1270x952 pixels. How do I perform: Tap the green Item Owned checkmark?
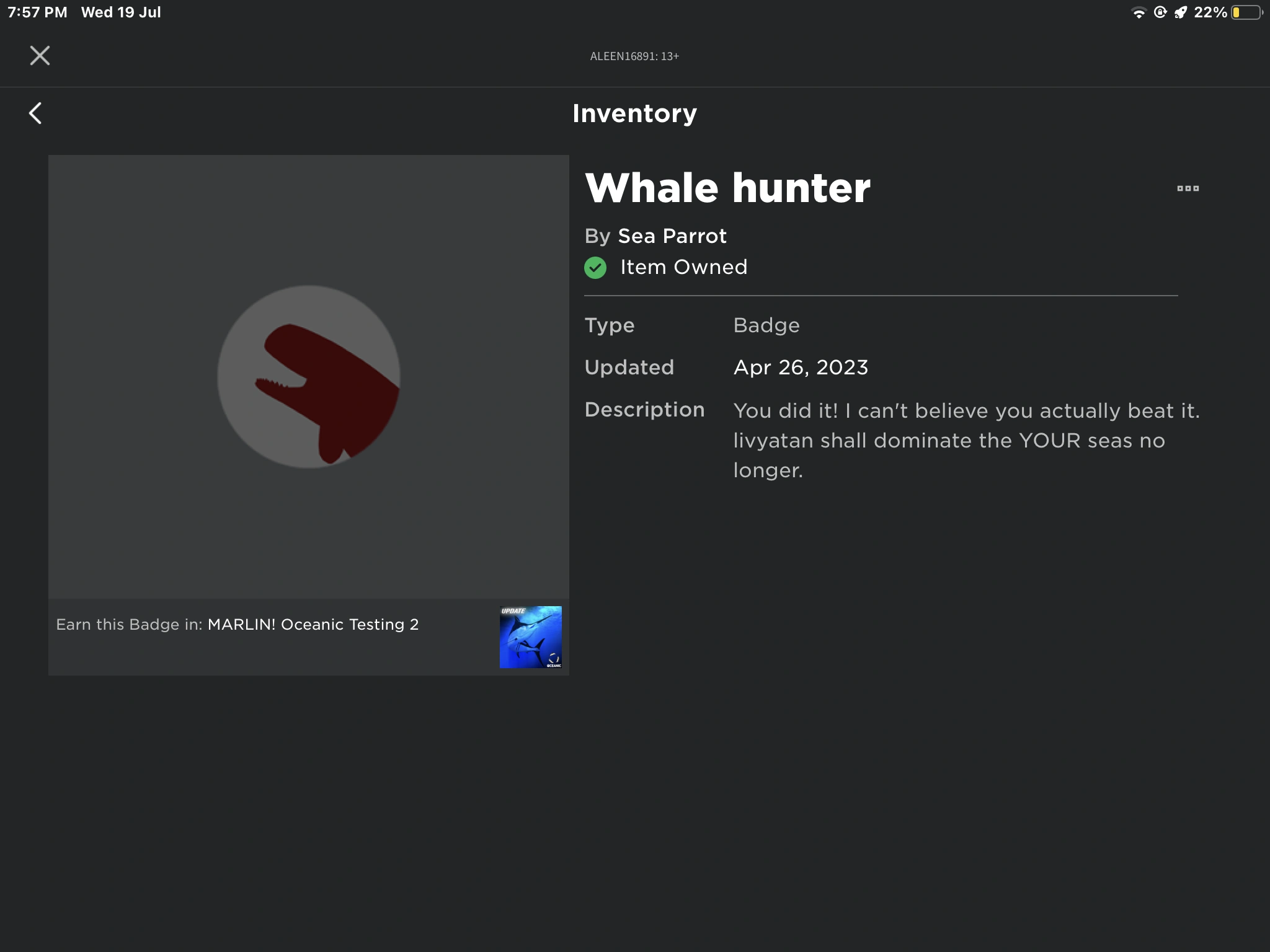pyautogui.click(x=595, y=268)
